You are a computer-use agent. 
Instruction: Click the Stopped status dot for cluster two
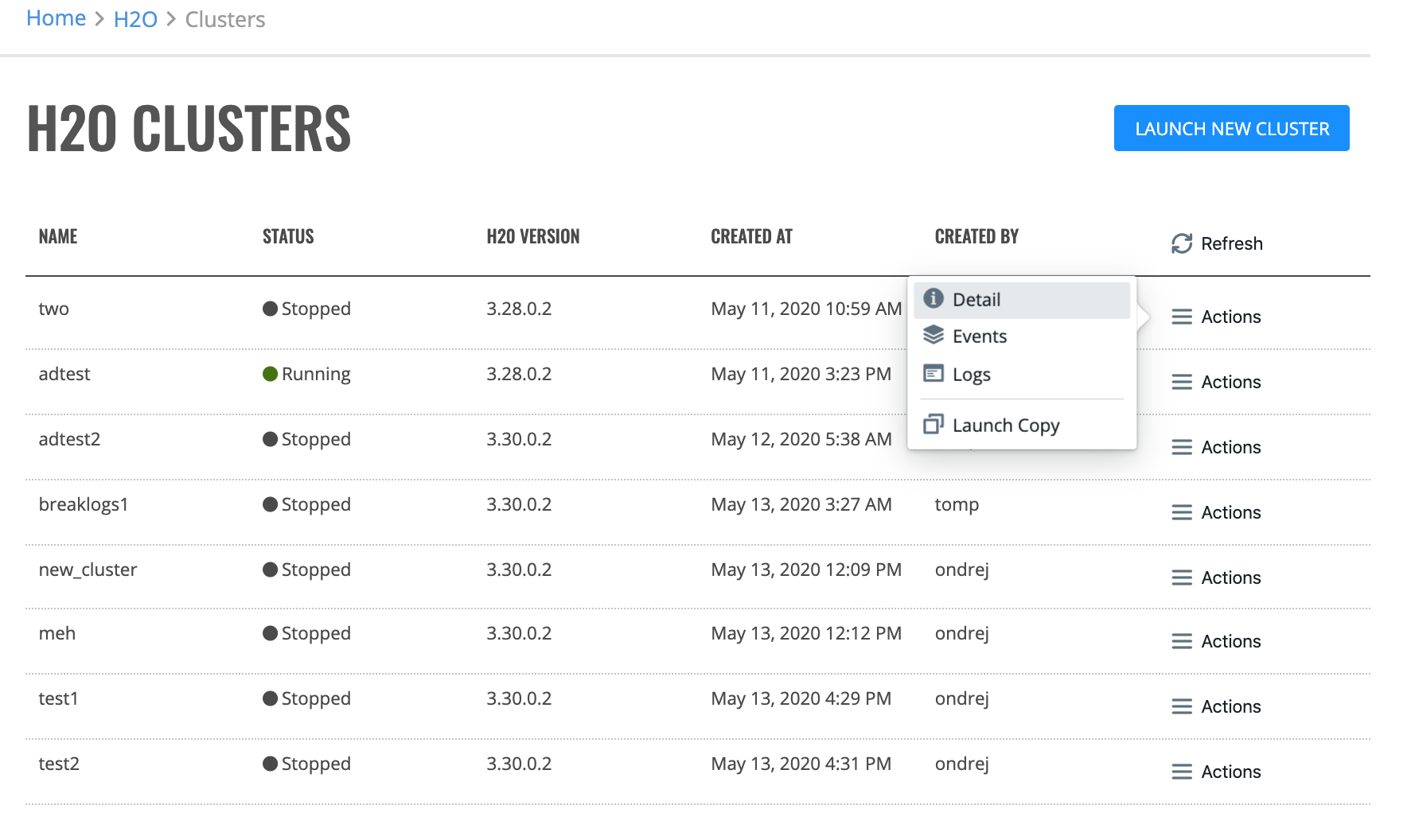click(271, 309)
